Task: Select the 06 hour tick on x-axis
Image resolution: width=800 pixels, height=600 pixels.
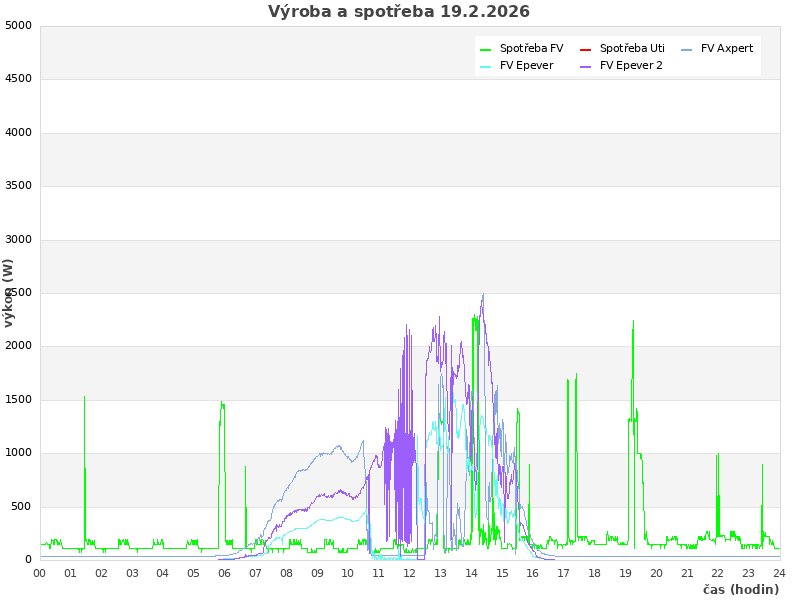Action: pos(225,573)
